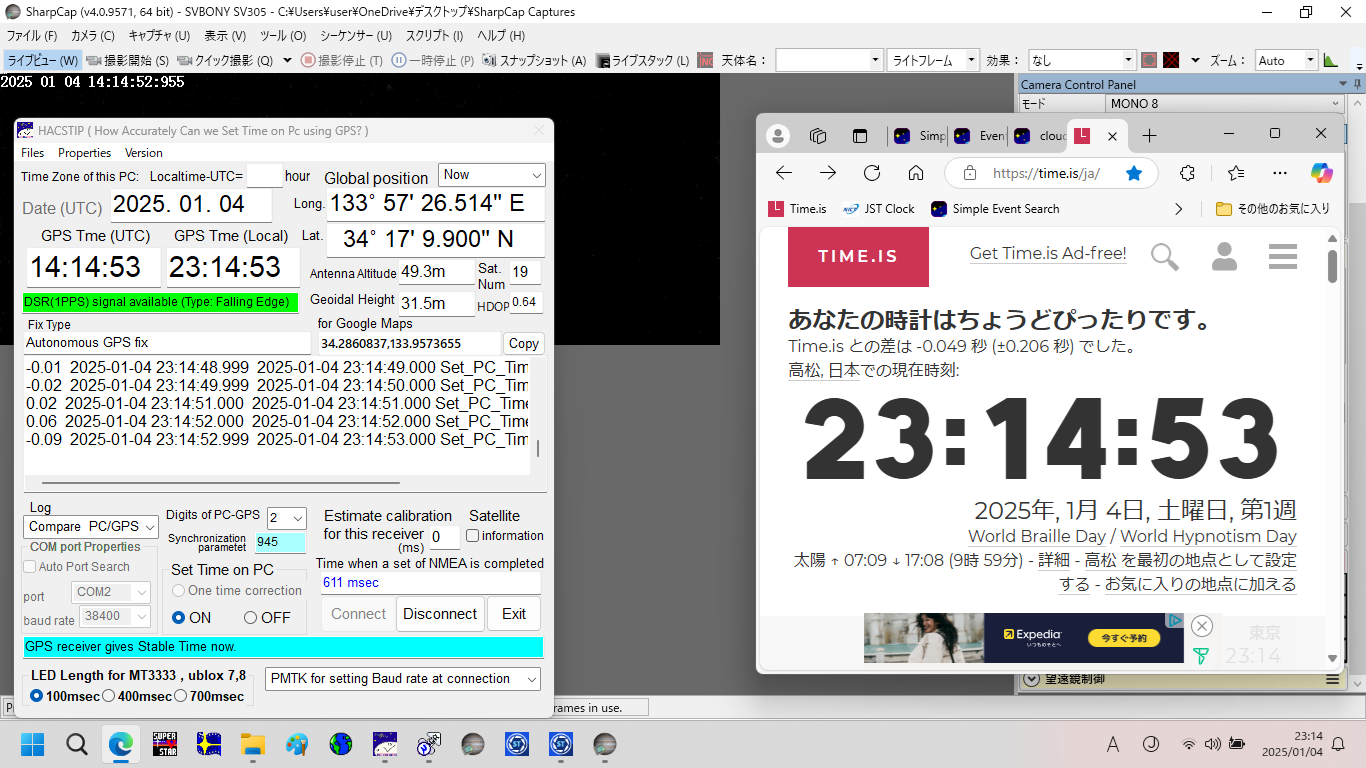Image resolution: width=1366 pixels, height=768 pixels.
Task: Open the Compare PC/GPS log dropdown
Action: click(90, 526)
